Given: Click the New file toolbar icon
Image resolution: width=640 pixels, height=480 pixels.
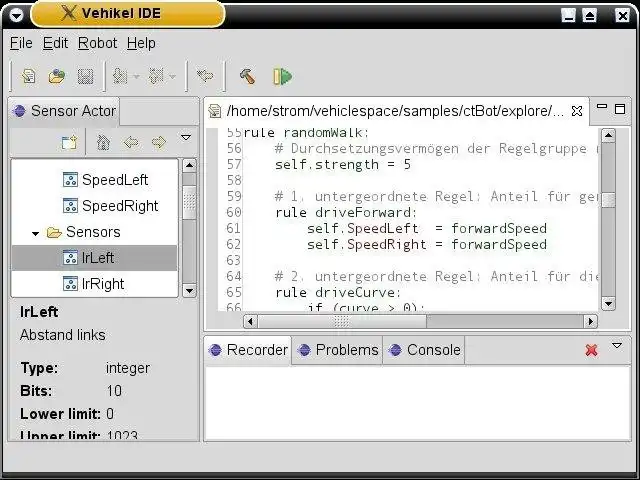Looking at the screenshot, I should [x=29, y=76].
